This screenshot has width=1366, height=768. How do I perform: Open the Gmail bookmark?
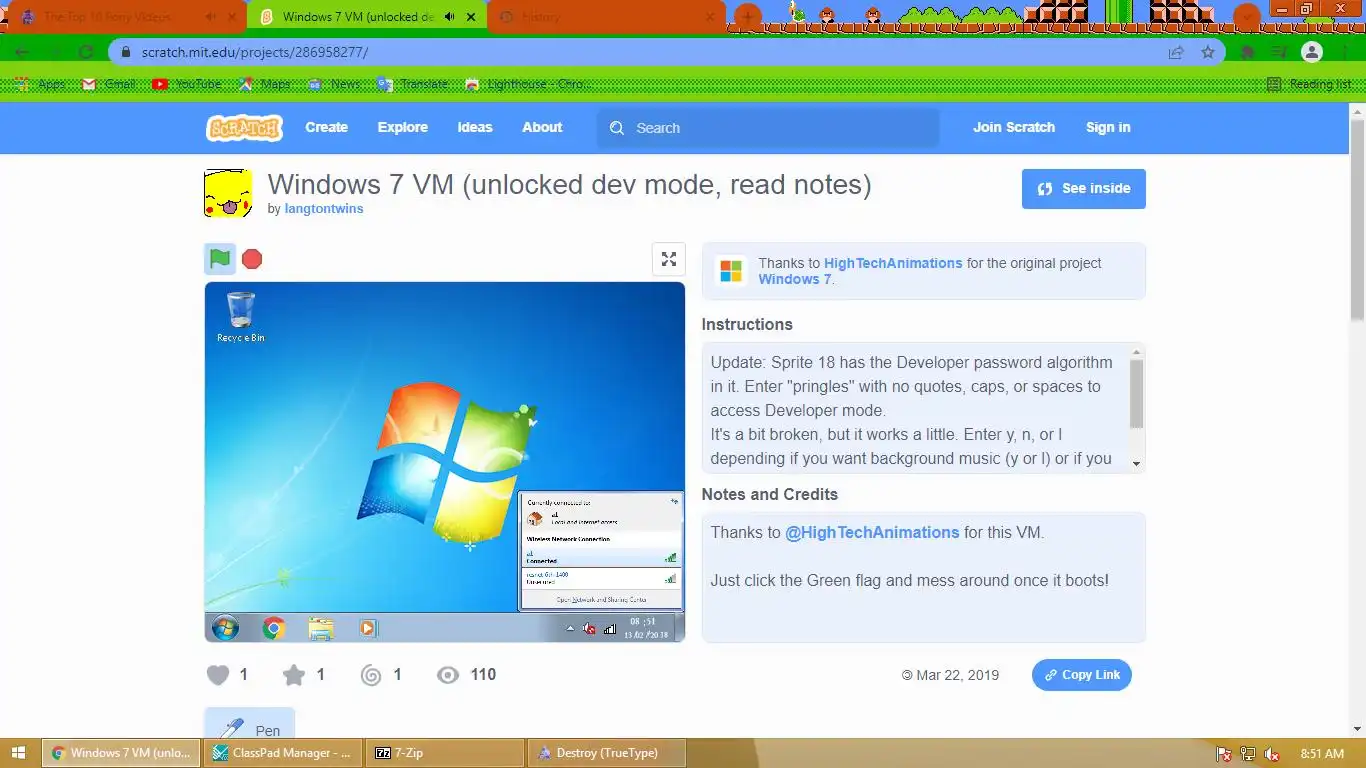[x=109, y=84]
